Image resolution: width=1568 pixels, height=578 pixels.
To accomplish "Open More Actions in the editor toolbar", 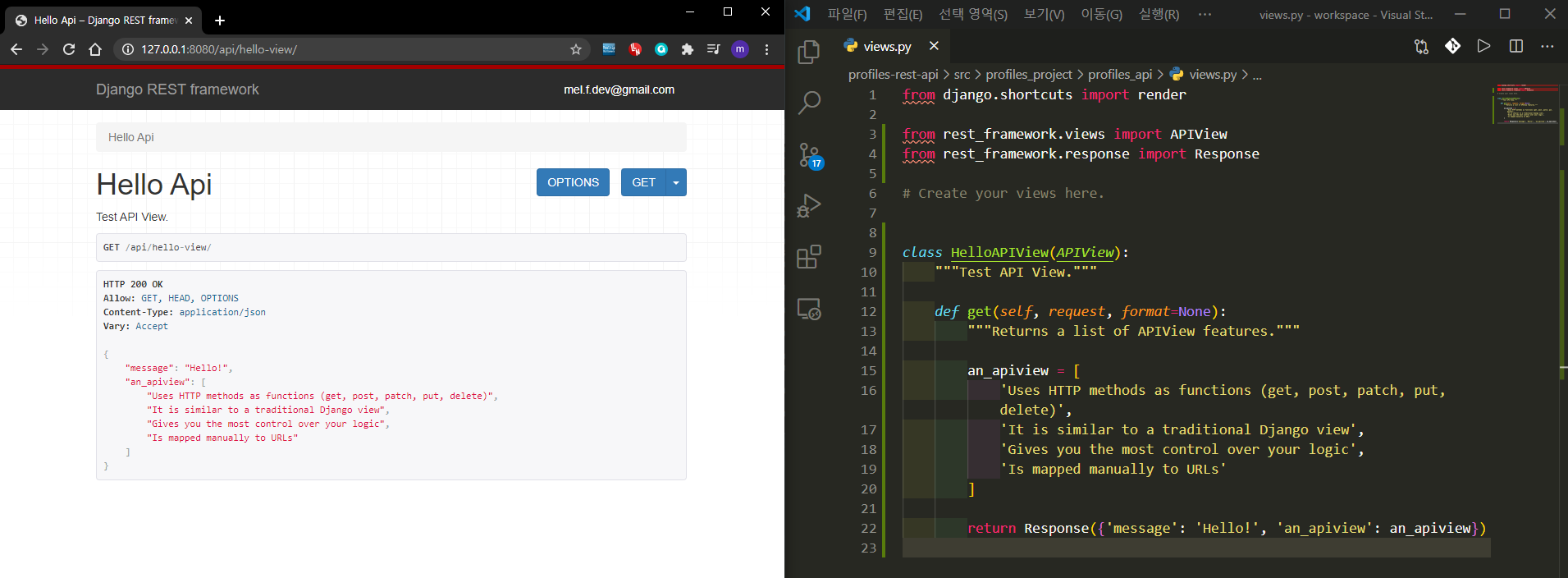I will point(1547,46).
